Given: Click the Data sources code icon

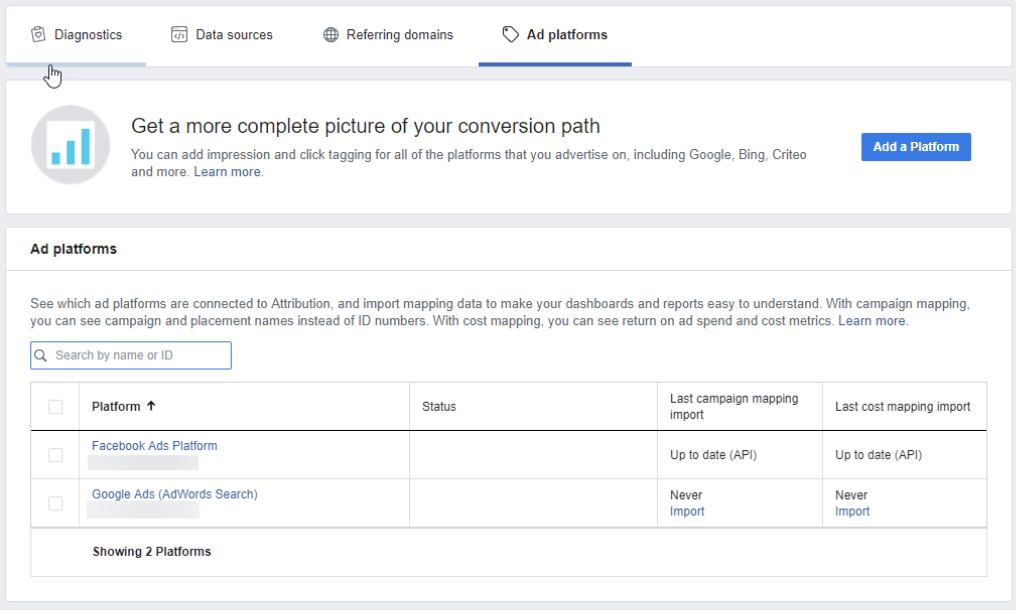Looking at the screenshot, I should (x=178, y=34).
